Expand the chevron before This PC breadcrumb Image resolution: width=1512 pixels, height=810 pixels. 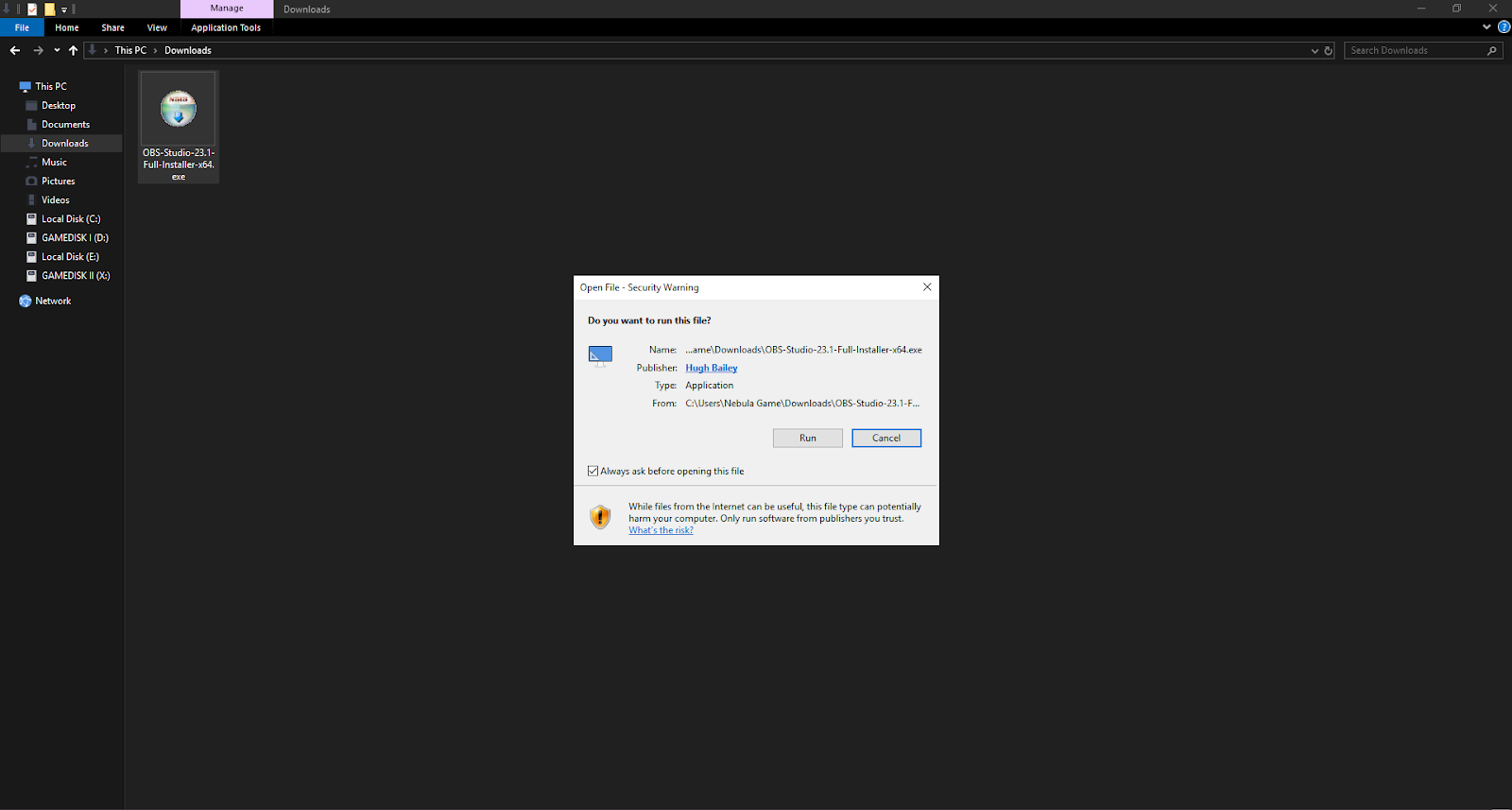click(106, 51)
